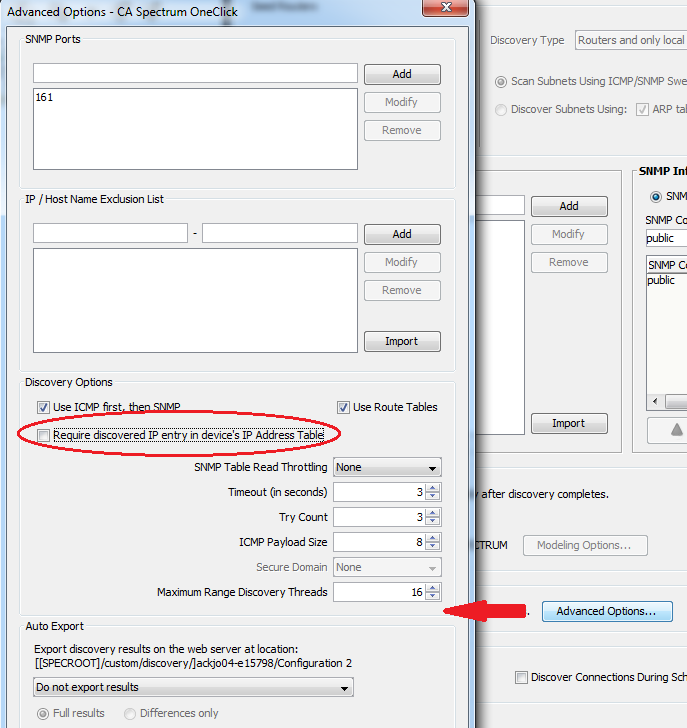Screen dimensions: 687x728
Task: Focus exclusion range end address field
Action: click(280, 233)
